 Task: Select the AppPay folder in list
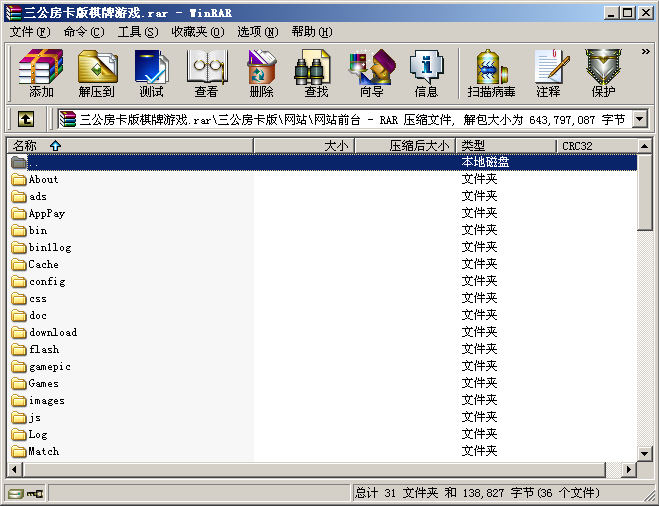[46, 214]
